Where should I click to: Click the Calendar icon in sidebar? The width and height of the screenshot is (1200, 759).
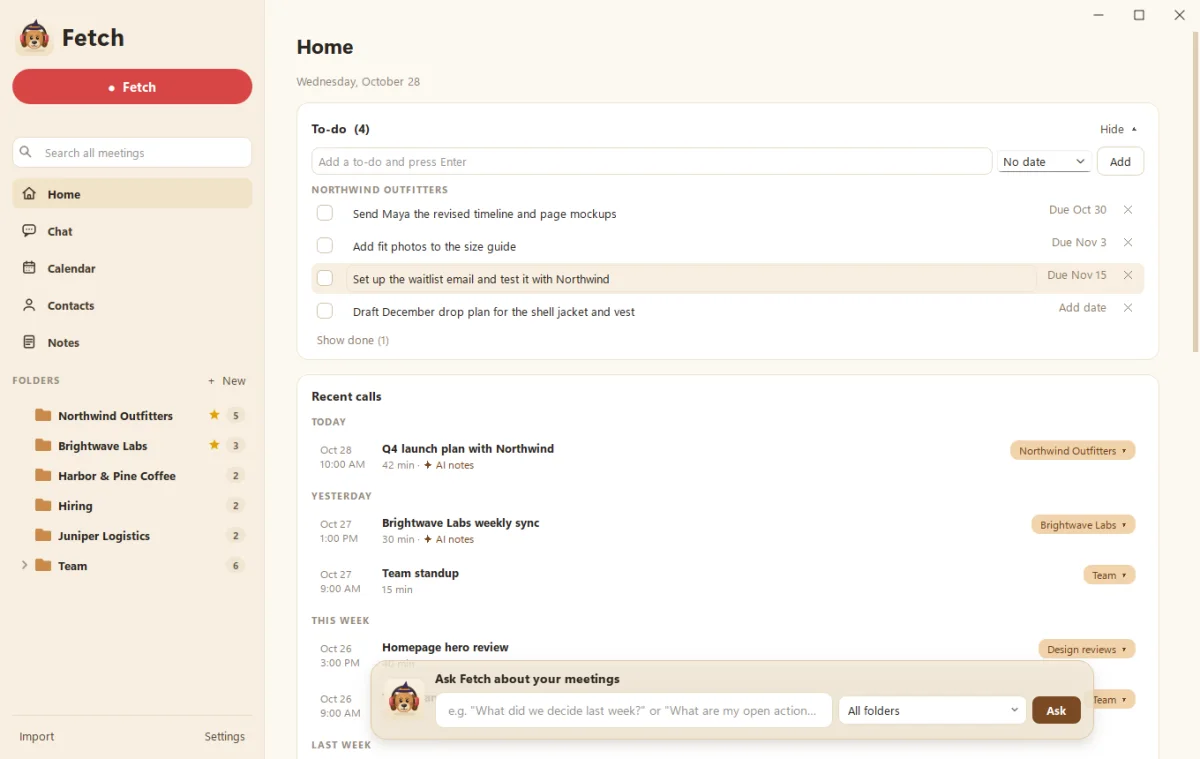(x=29, y=268)
